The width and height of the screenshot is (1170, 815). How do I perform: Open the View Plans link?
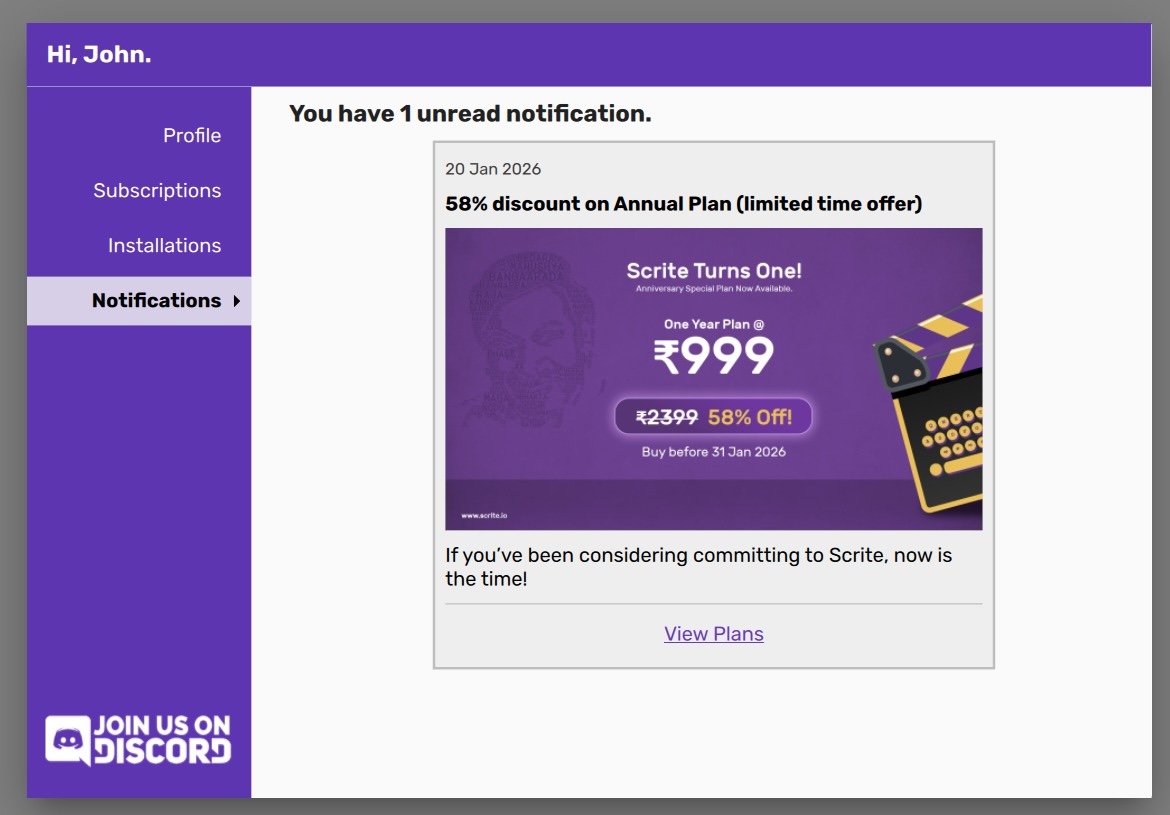point(713,634)
